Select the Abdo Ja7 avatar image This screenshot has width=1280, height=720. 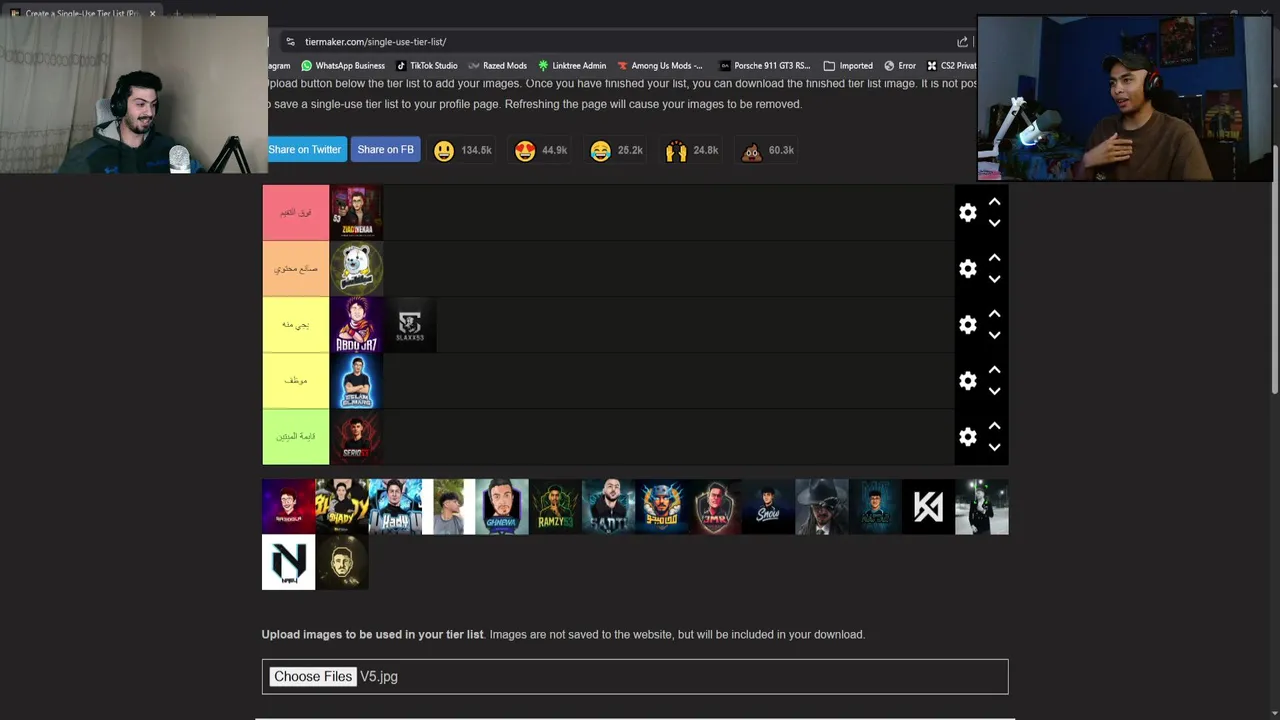click(x=356, y=324)
